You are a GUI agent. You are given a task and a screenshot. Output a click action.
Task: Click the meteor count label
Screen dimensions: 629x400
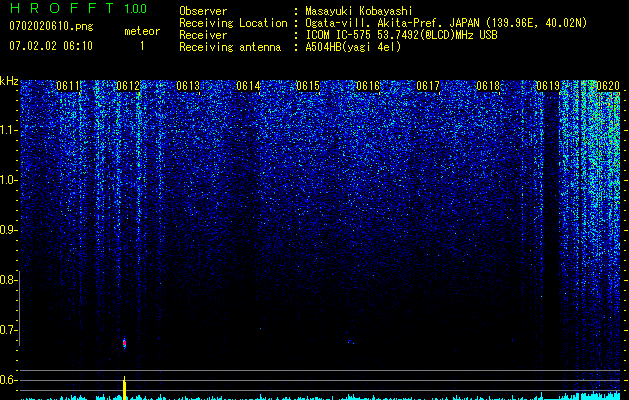(x=142, y=31)
